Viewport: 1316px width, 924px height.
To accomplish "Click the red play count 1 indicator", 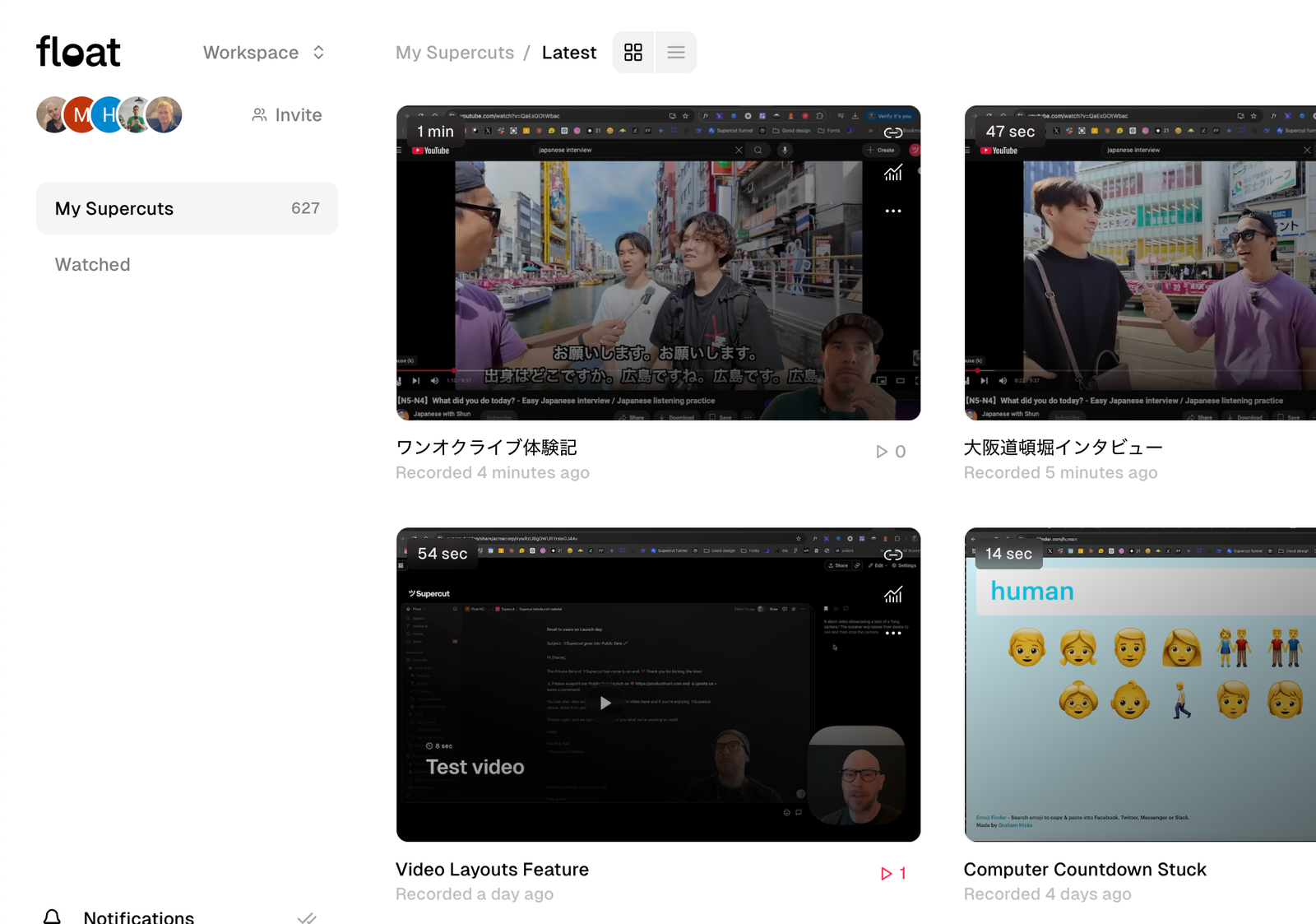I will (x=893, y=873).
